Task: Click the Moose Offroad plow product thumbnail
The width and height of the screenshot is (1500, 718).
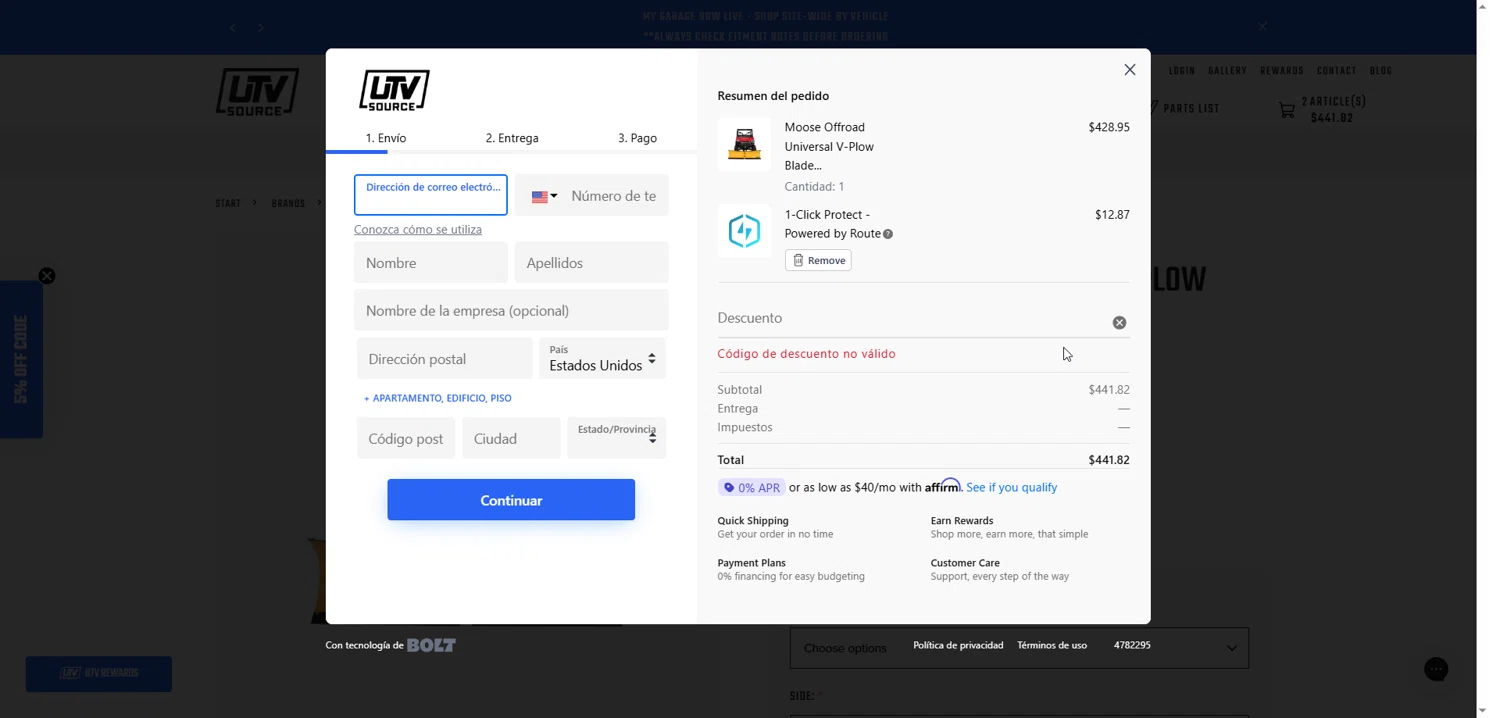Action: [x=744, y=144]
